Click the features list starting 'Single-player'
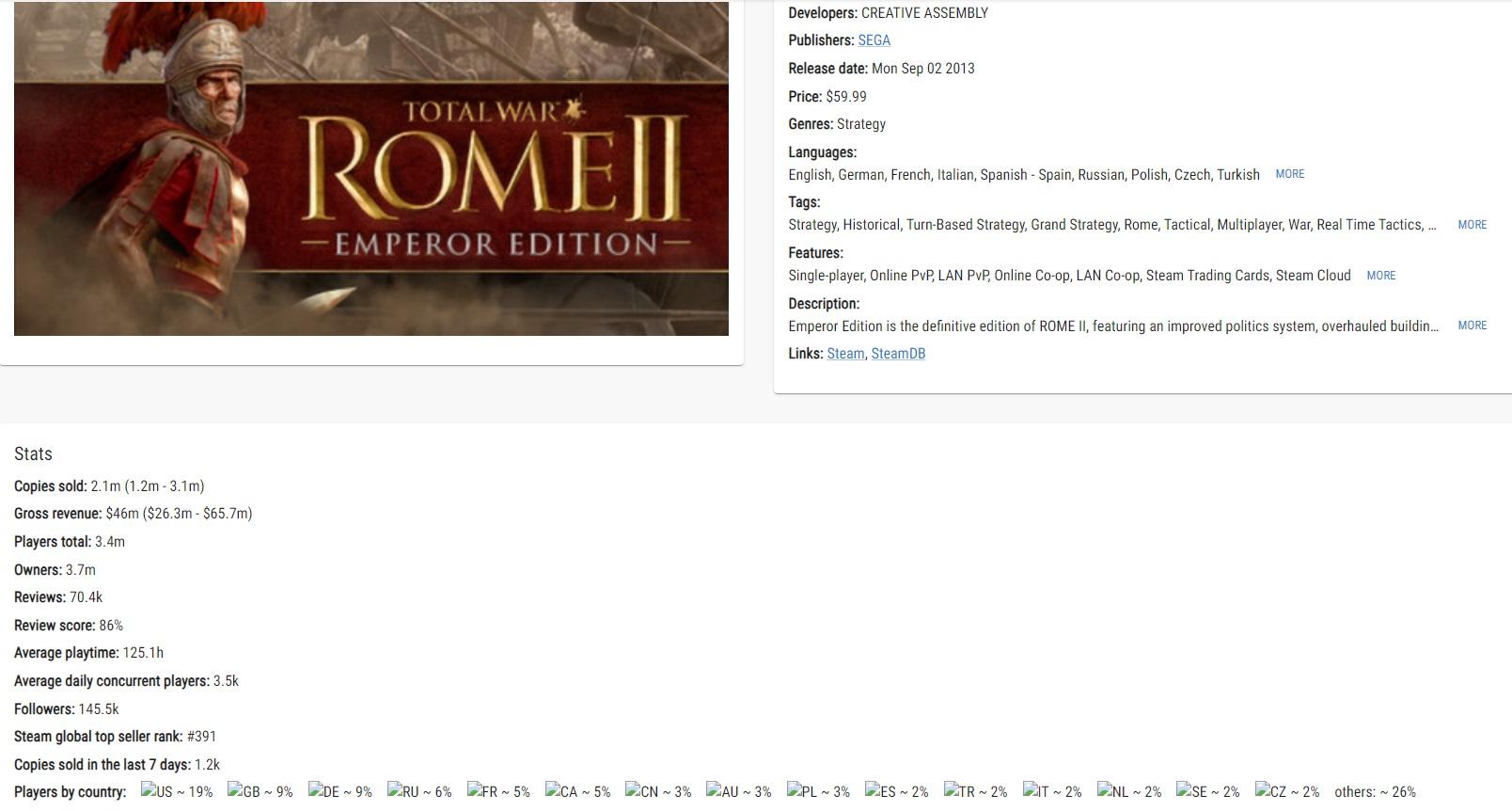 tap(1069, 276)
